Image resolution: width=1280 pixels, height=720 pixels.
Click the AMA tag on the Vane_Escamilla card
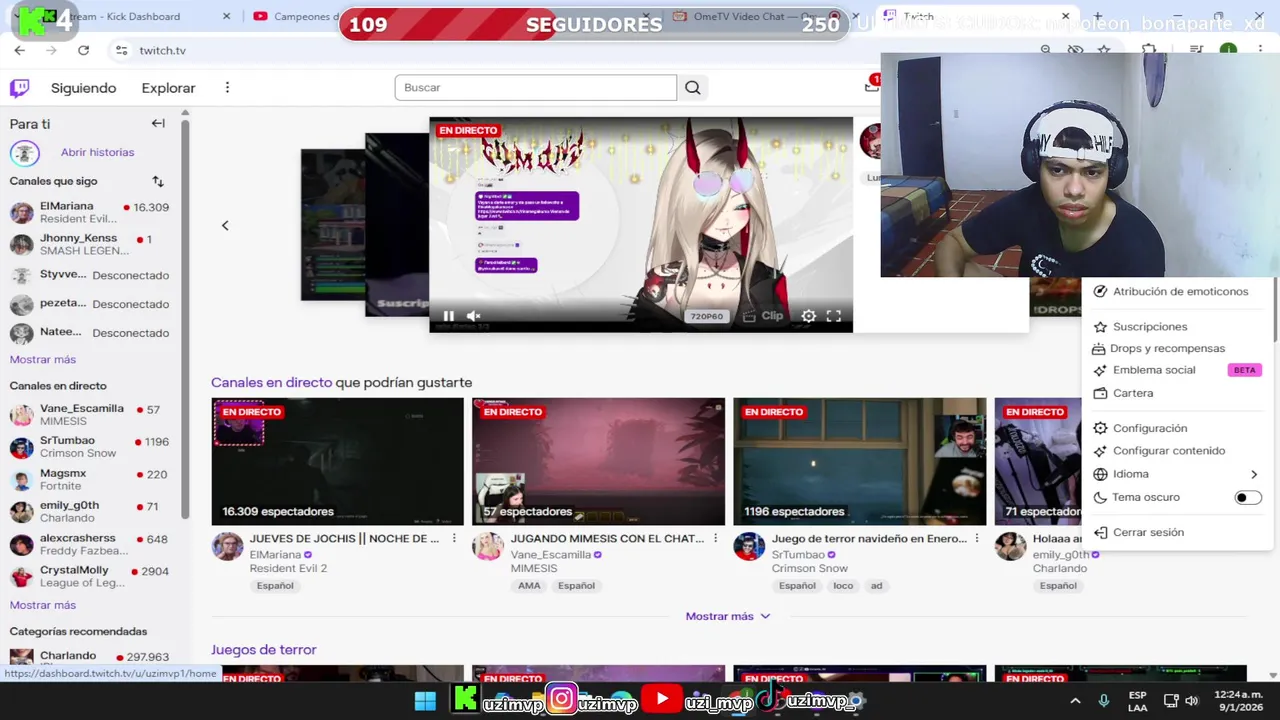(529, 586)
